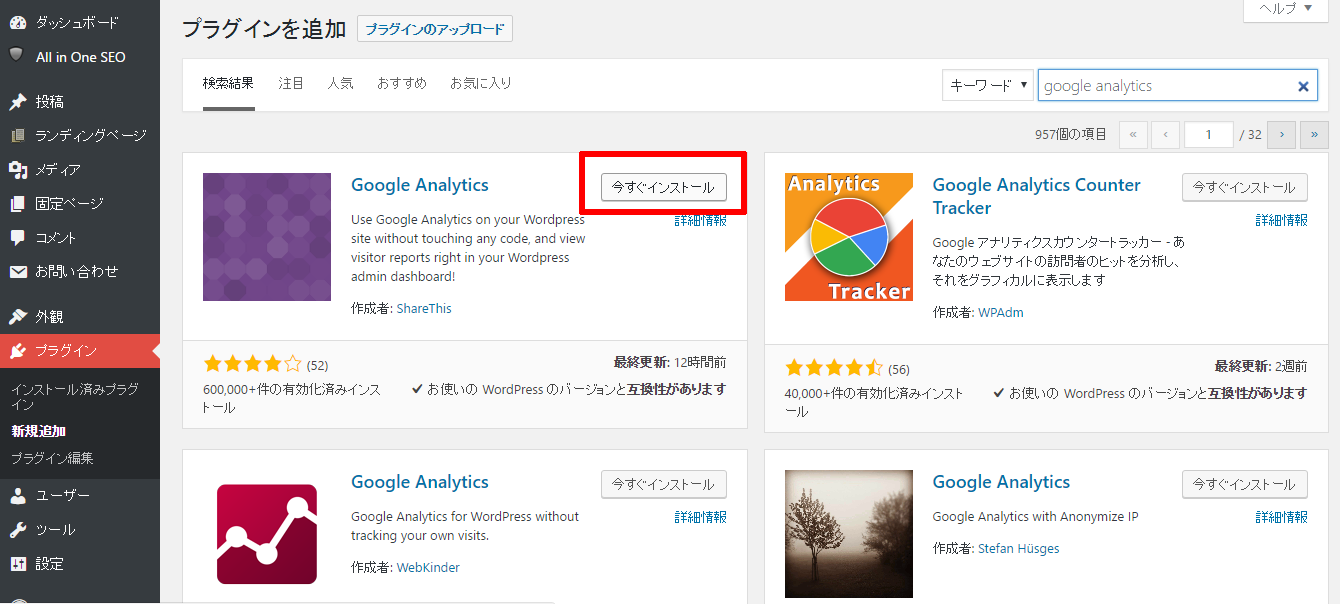This screenshot has width=1340, height=604.
Task: Click the Posts pushpin icon
Action: (17, 101)
